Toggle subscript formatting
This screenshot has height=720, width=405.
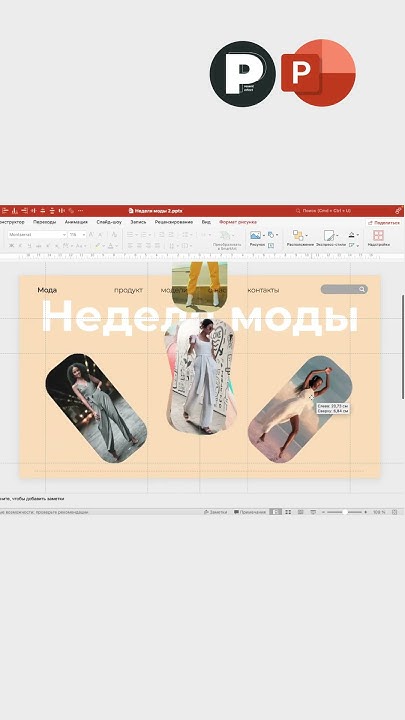(x=56, y=246)
